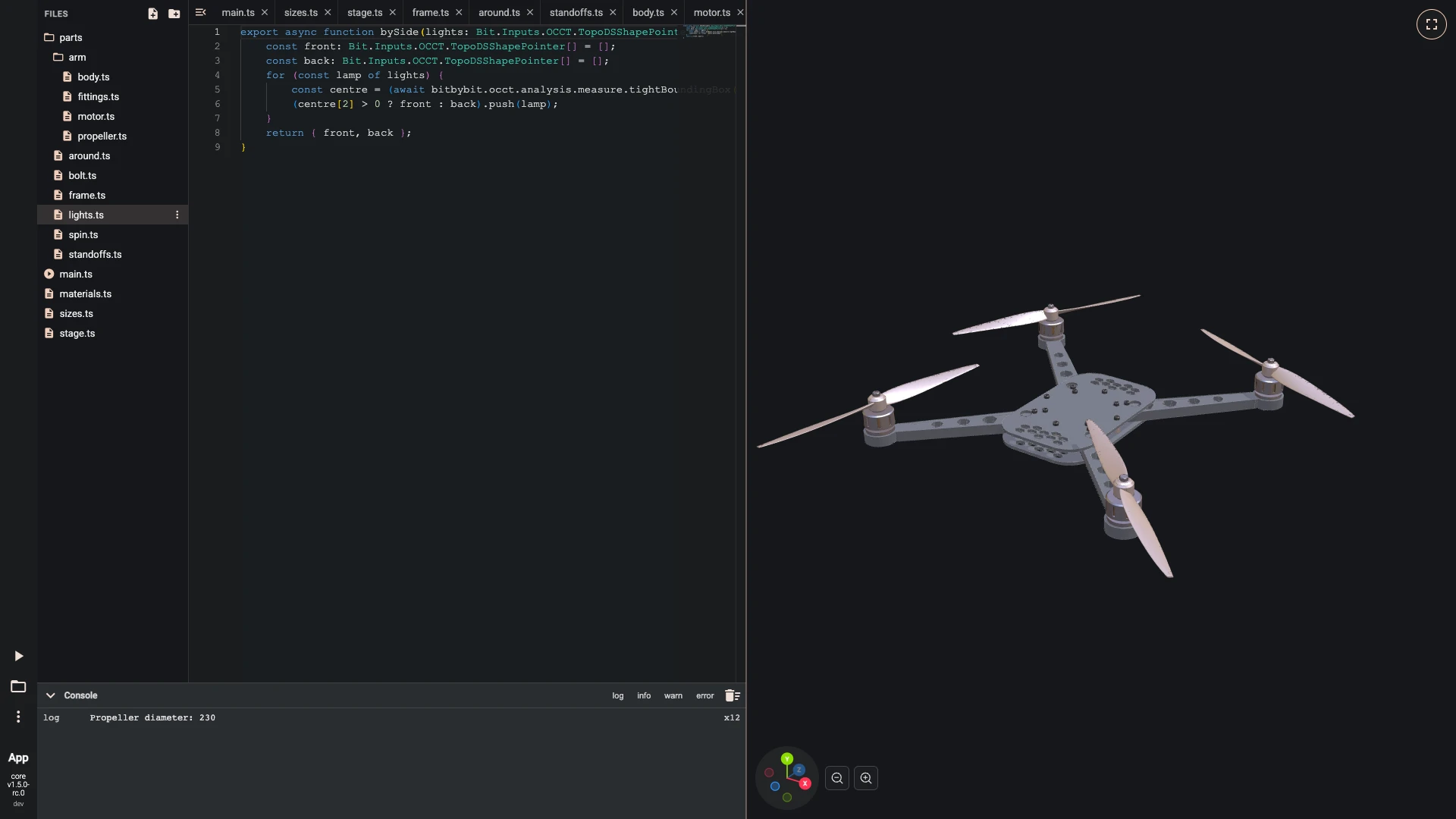Open the lights.ts file options menu

coord(177,215)
